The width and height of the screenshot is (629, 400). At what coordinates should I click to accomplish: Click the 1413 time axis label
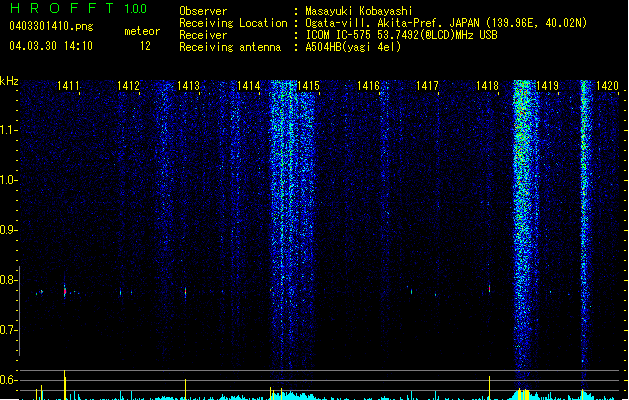pos(188,85)
